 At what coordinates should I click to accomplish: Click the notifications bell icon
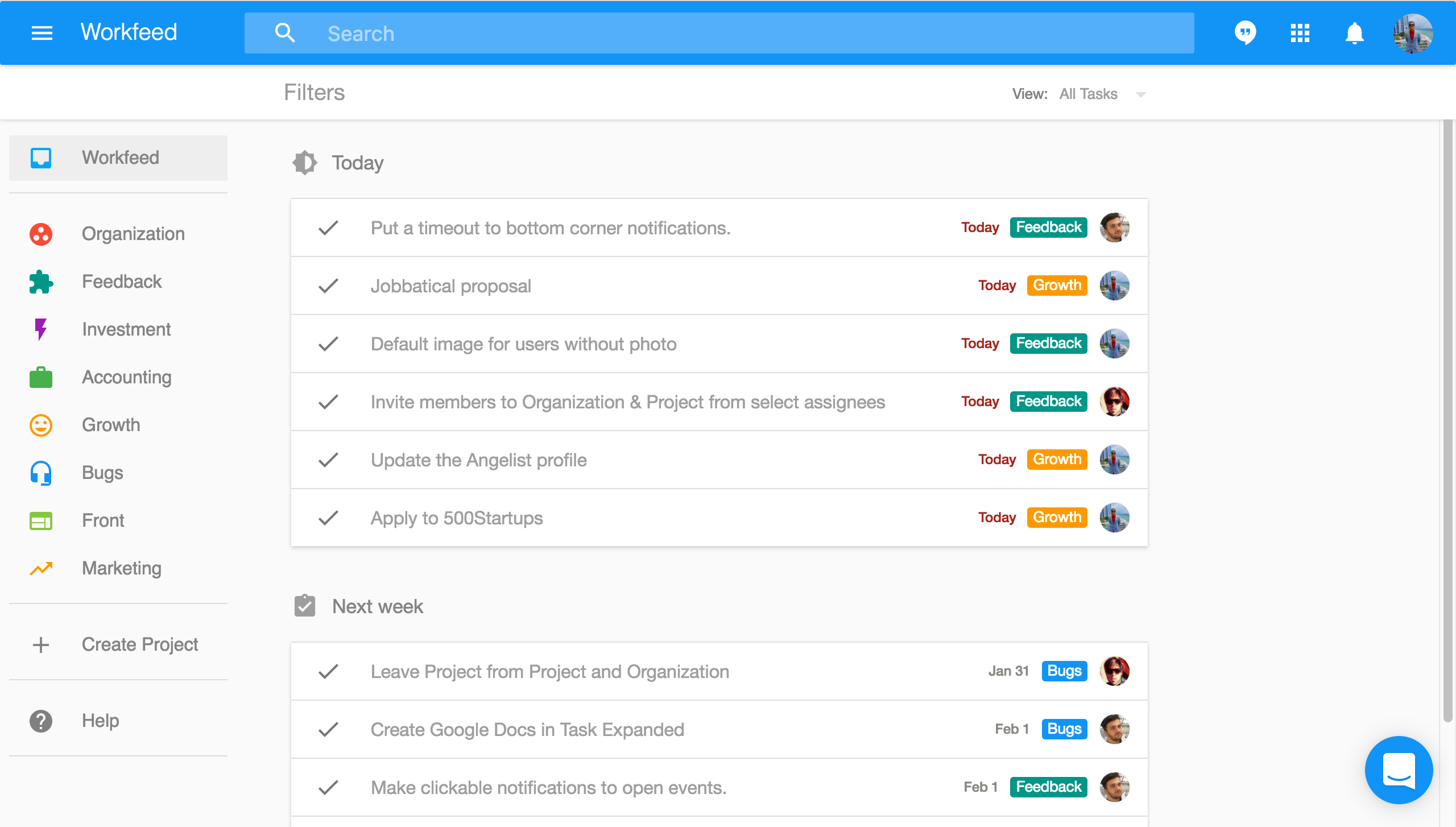click(1355, 33)
